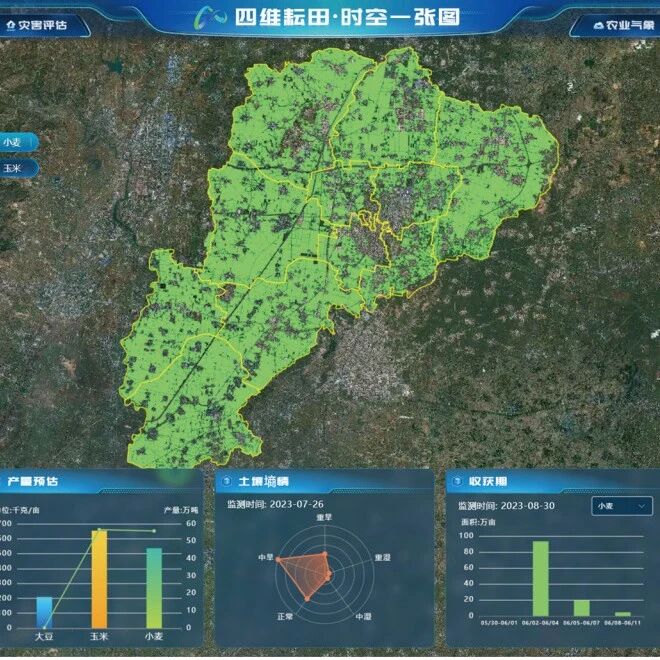Viewport: 660px width, 660px height.
Task: Select the green 小麦 bar in yield chart
Action: point(154,588)
